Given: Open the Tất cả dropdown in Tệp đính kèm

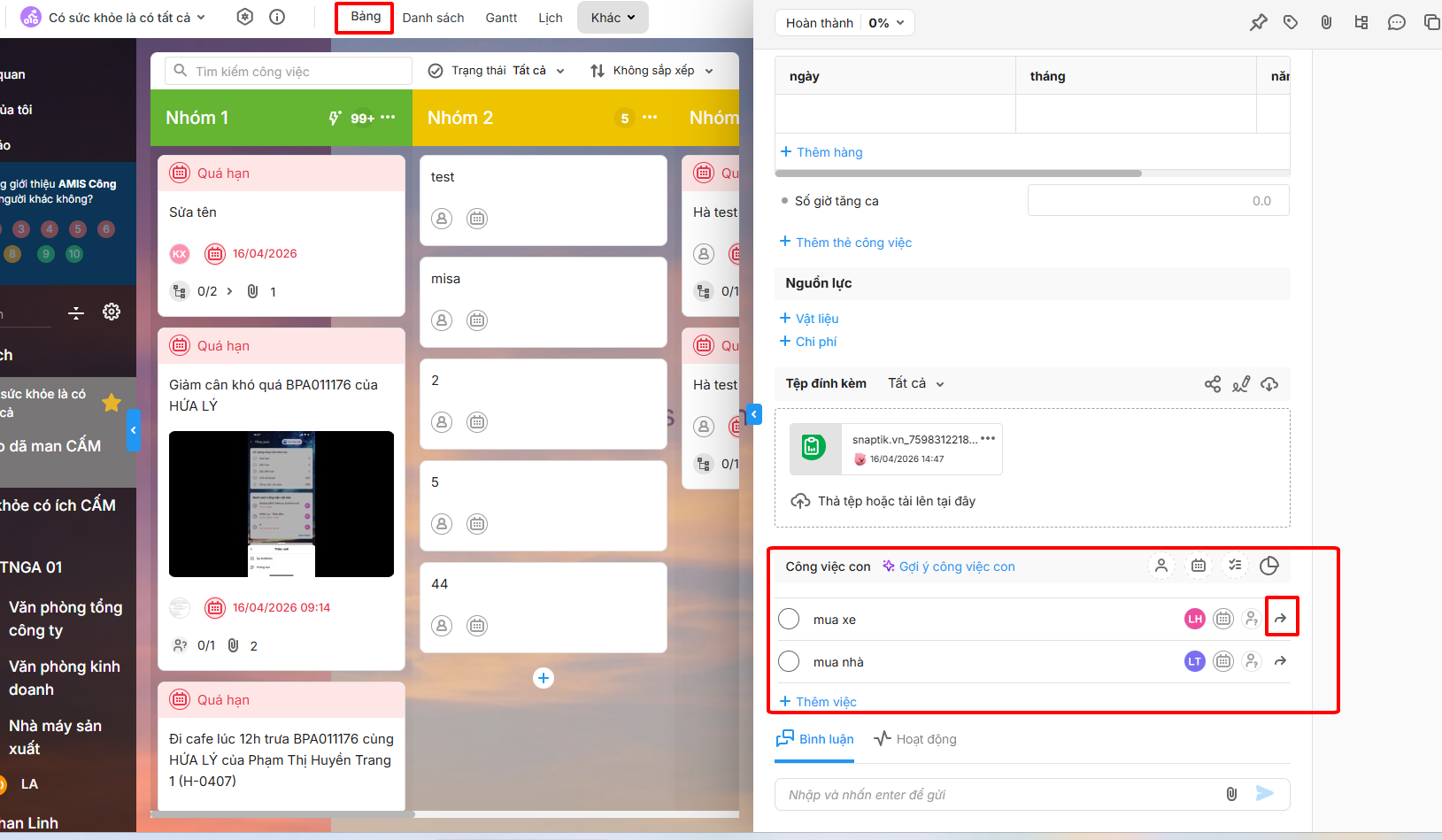Looking at the screenshot, I should [916, 383].
